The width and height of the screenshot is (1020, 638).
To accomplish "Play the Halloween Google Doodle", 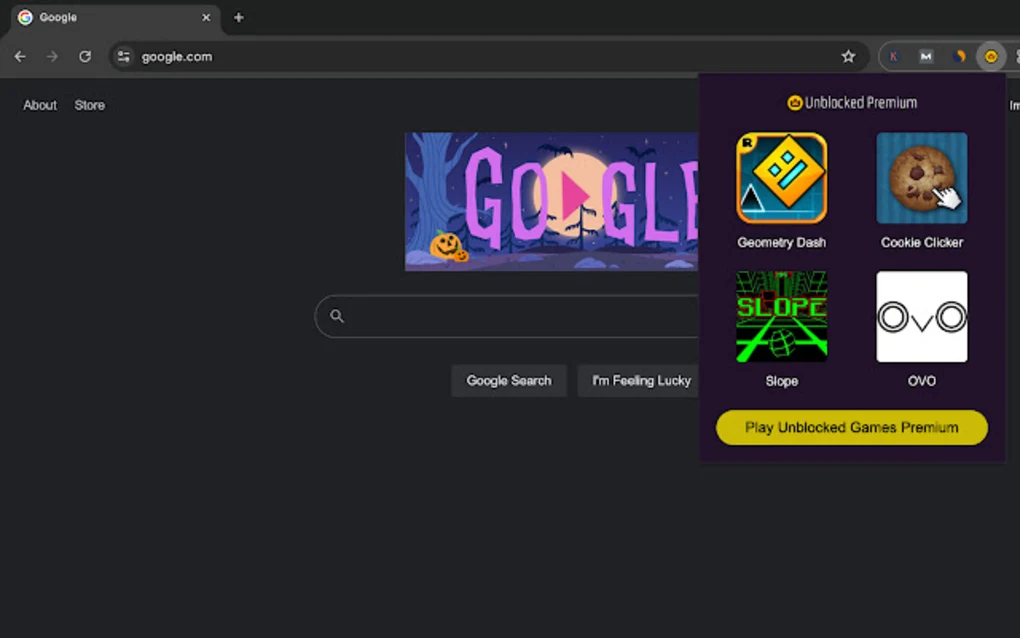I will tap(573, 195).
